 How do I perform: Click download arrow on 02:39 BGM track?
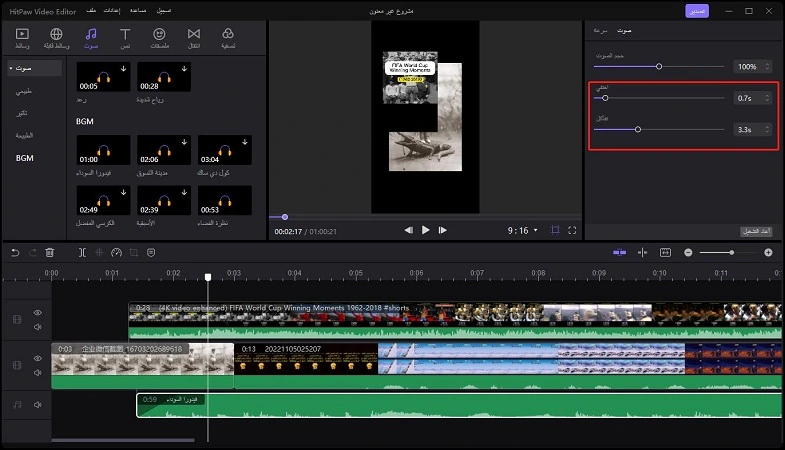[184, 192]
